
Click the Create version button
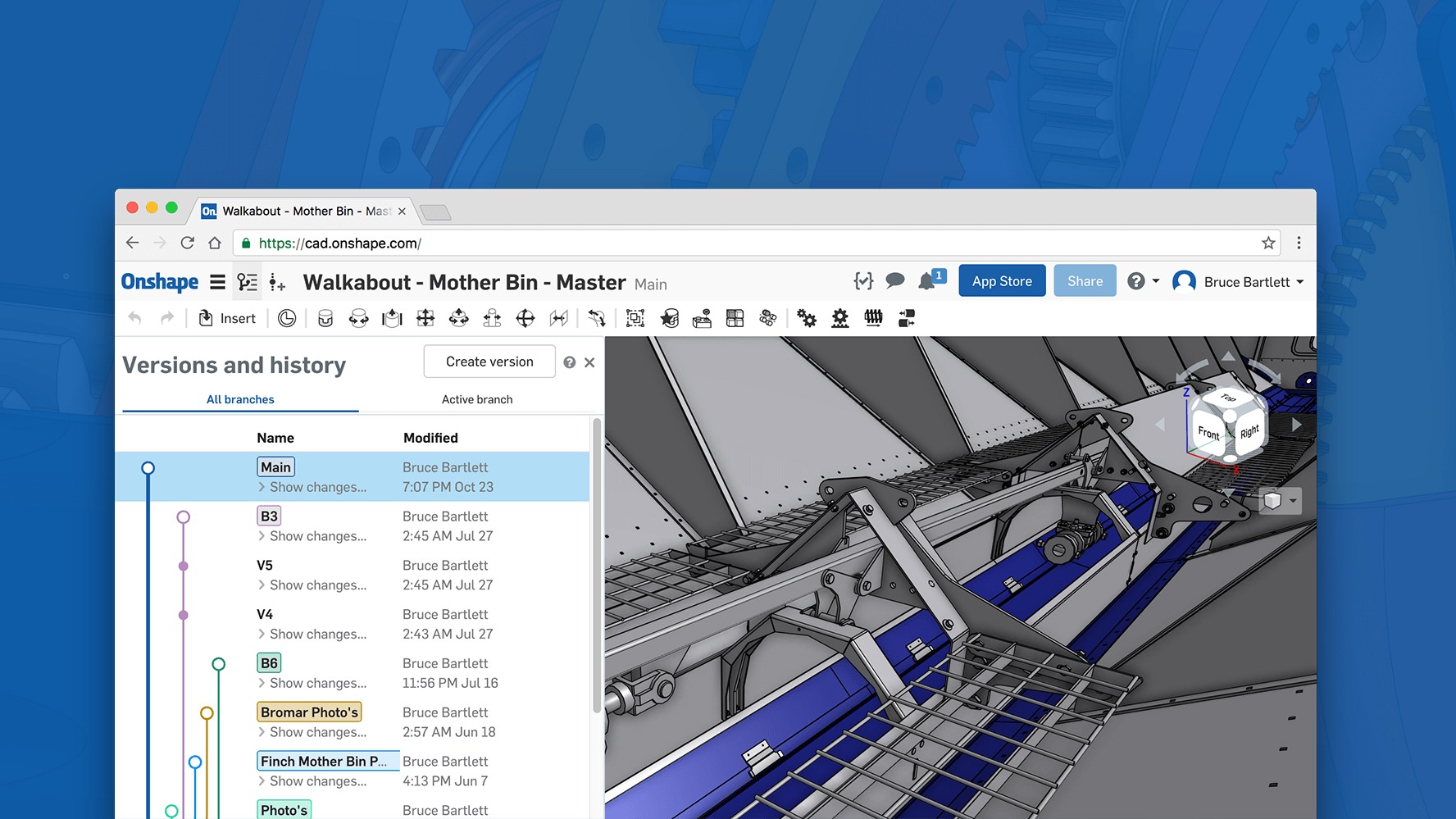[489, 362]
